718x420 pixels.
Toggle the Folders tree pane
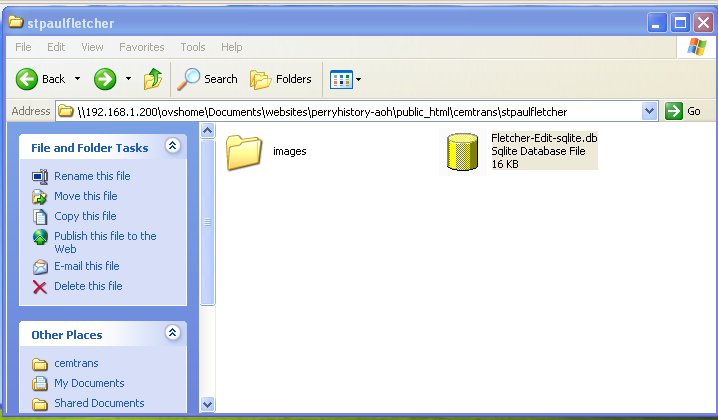[281, 79]
